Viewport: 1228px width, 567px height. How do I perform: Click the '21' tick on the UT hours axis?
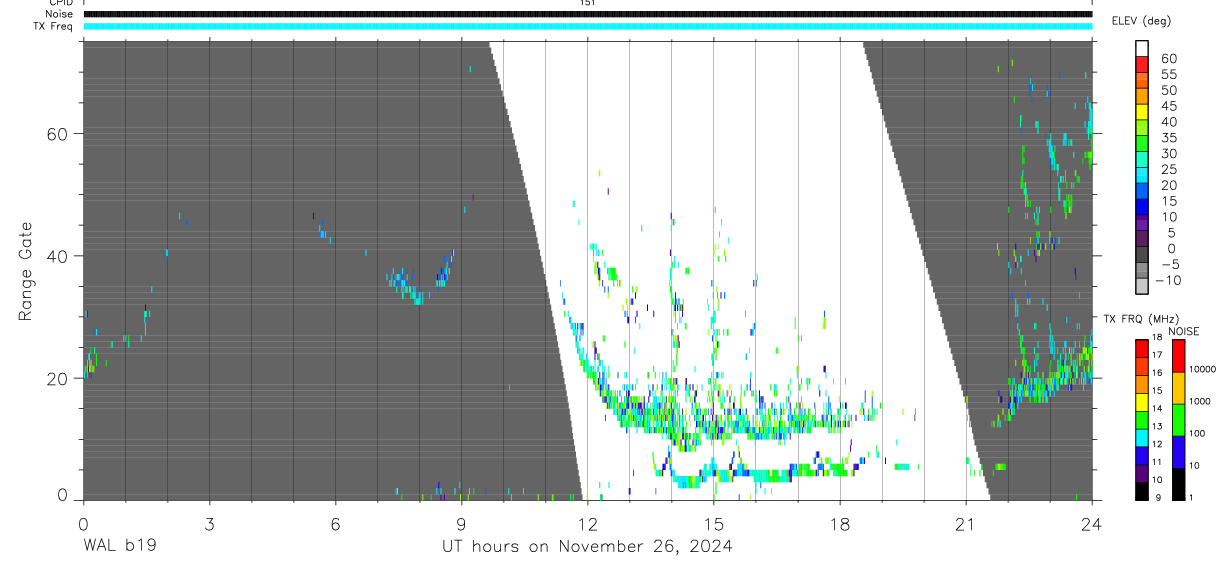[965, 523]
